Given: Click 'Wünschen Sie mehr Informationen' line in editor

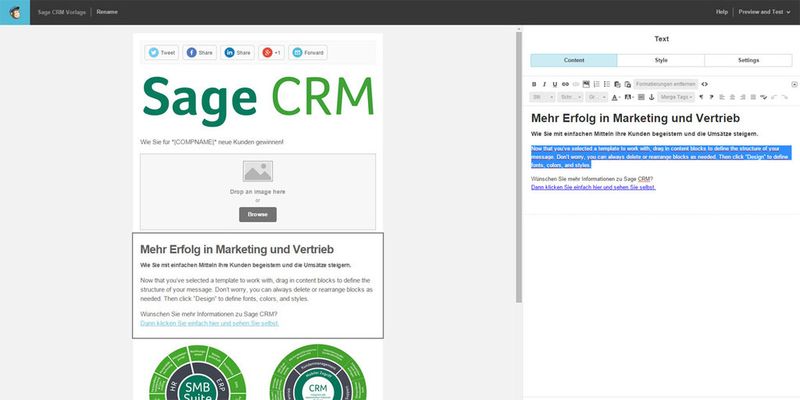Looking at the screenshot, I should click(592, 179).
